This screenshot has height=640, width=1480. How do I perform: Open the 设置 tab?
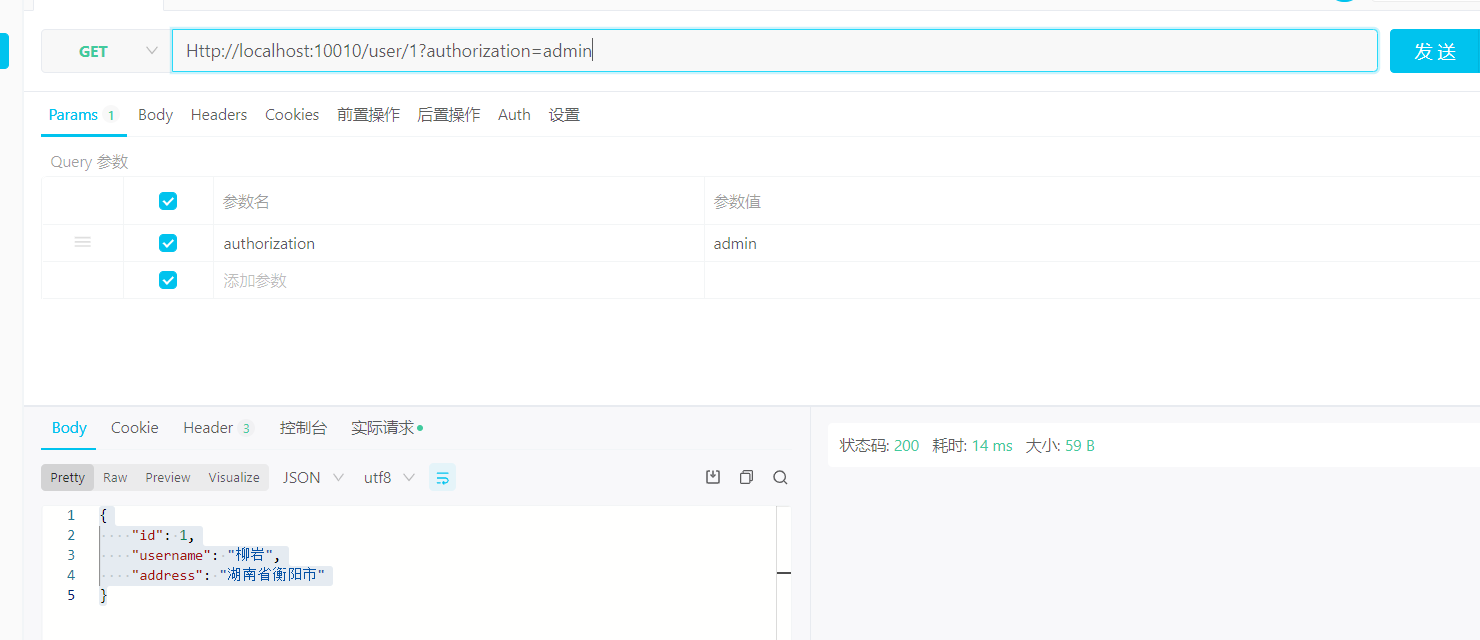pyautogui.click(x=564, y=115)
